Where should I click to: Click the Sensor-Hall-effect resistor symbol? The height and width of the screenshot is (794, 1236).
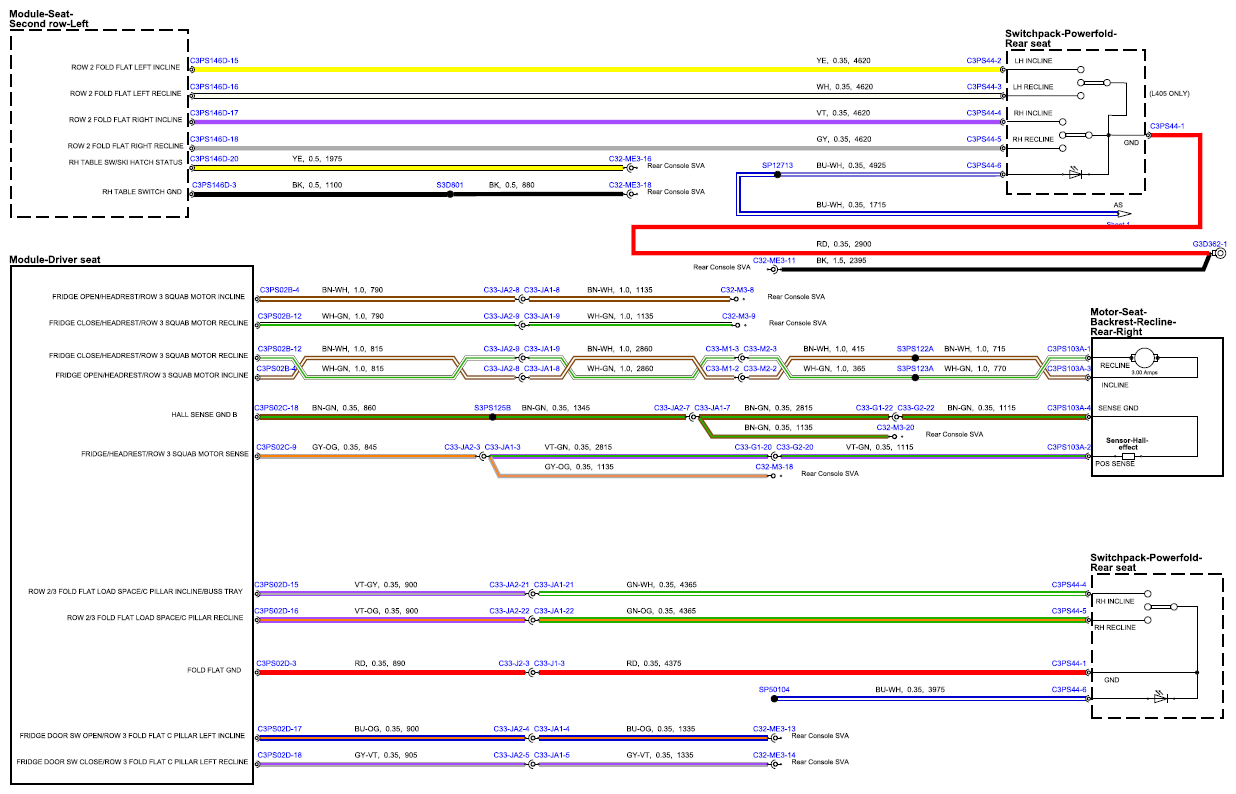[1126, 455]
